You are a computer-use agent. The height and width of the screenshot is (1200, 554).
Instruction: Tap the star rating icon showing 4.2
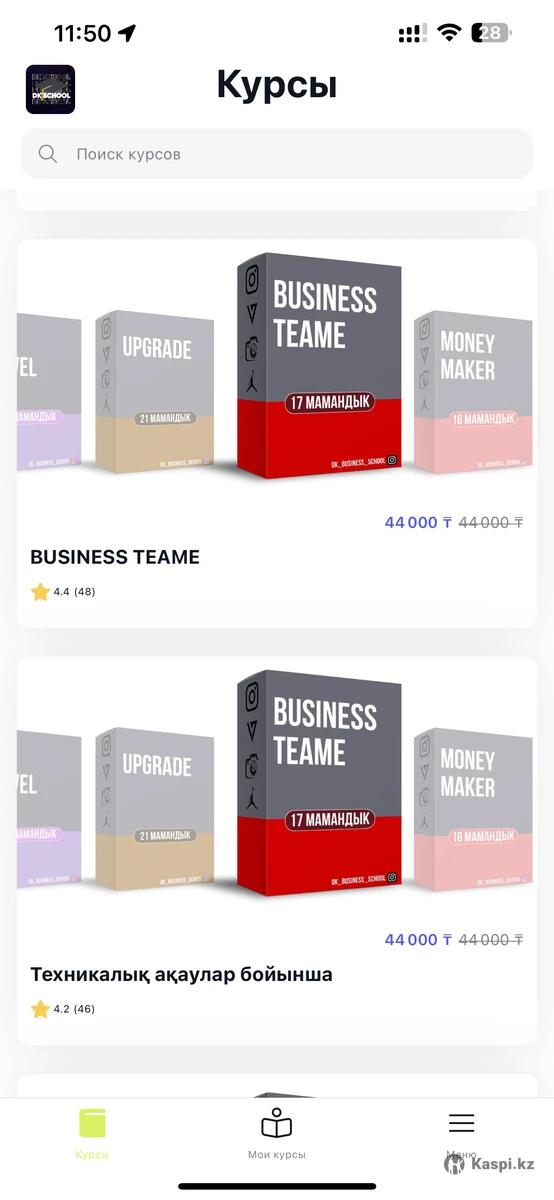click(x=40, y=1009)
